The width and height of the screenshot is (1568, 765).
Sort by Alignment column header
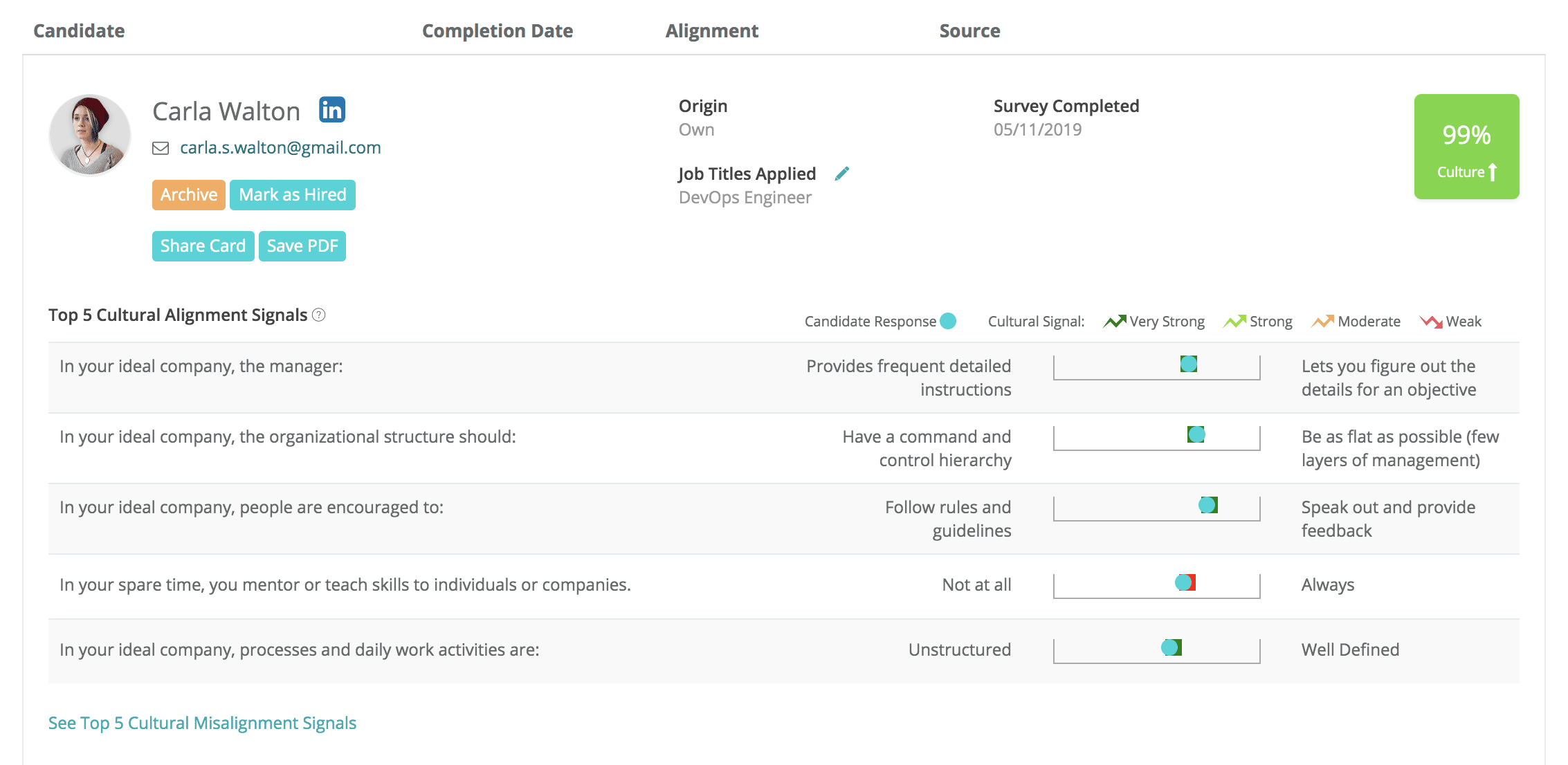click(x=711, y=31)
